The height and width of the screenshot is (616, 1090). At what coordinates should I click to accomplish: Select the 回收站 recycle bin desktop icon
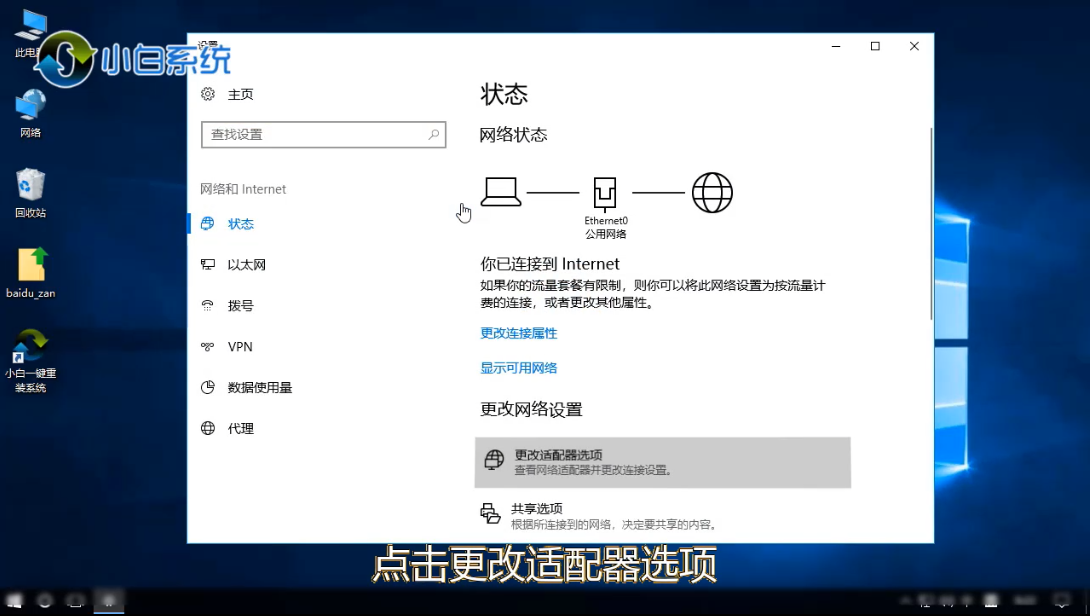click(x=30, y=194)
